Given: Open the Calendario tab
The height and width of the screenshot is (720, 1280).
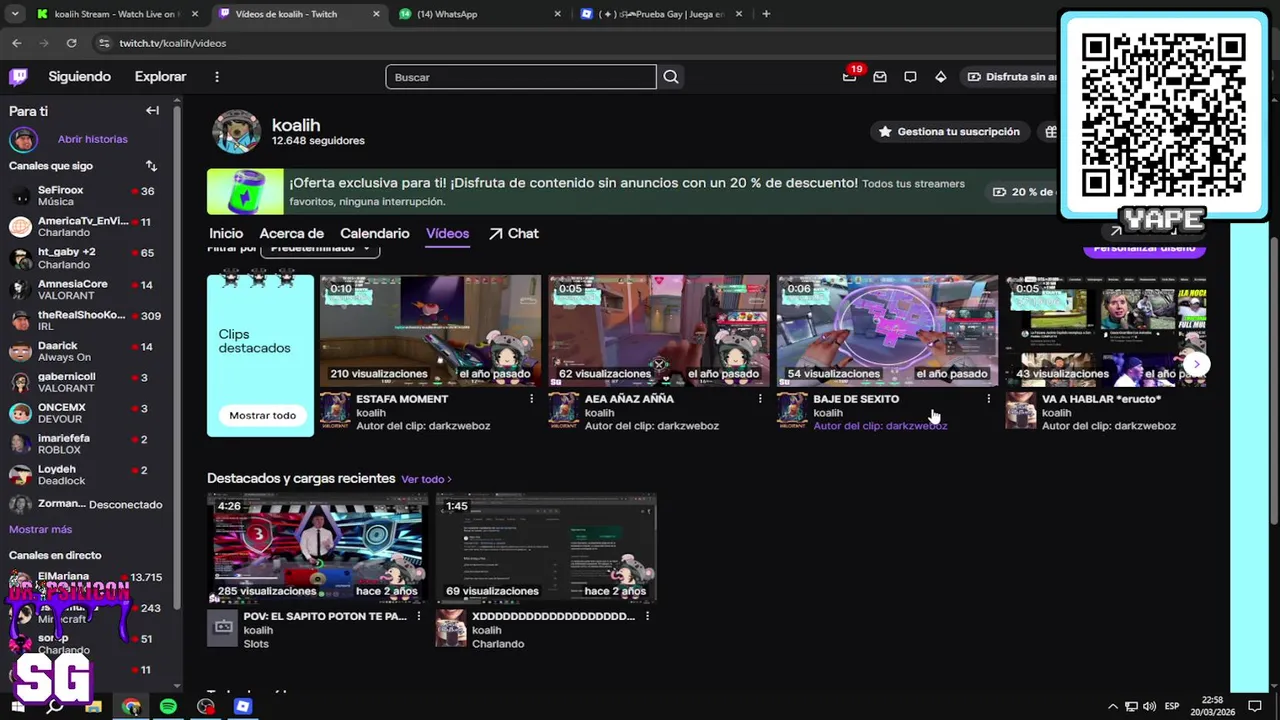Looking at the screenshot, I should tap(375, 233).
